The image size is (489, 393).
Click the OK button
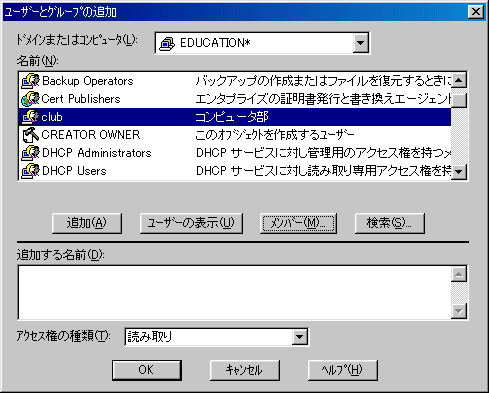(x=147, y=370)
